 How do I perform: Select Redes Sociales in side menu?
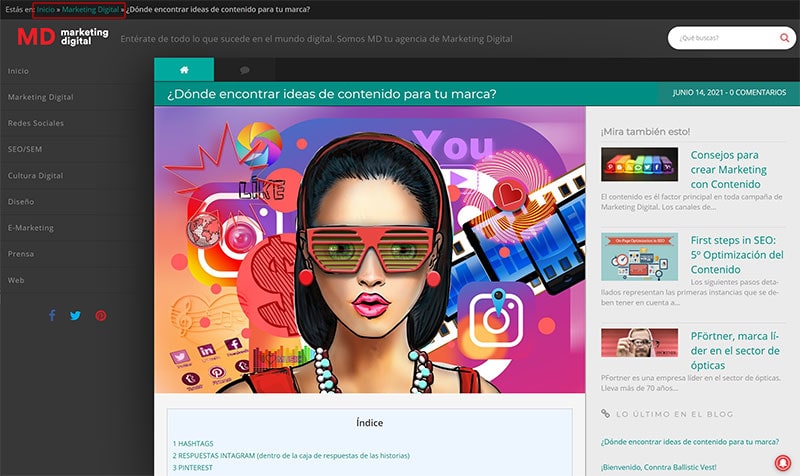pos(36,123)
